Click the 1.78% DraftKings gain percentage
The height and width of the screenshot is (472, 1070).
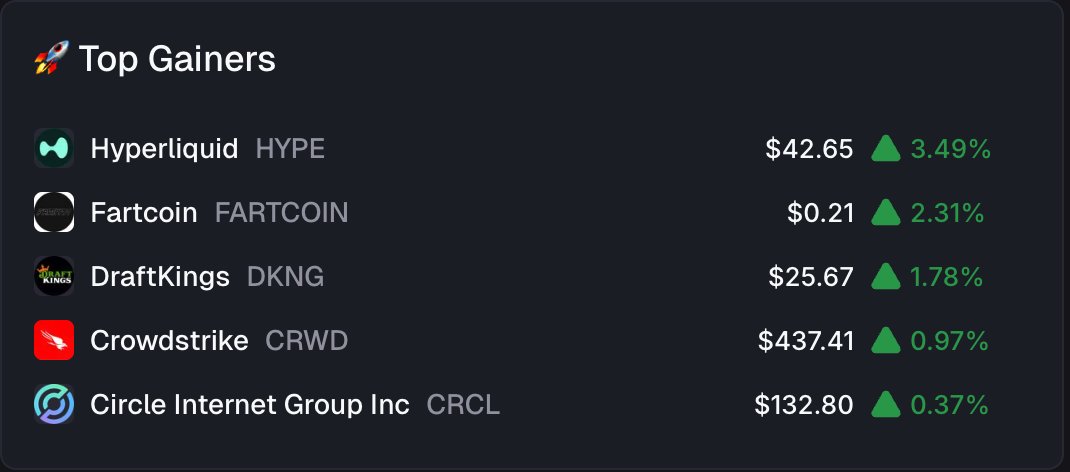tap(947, 277)
